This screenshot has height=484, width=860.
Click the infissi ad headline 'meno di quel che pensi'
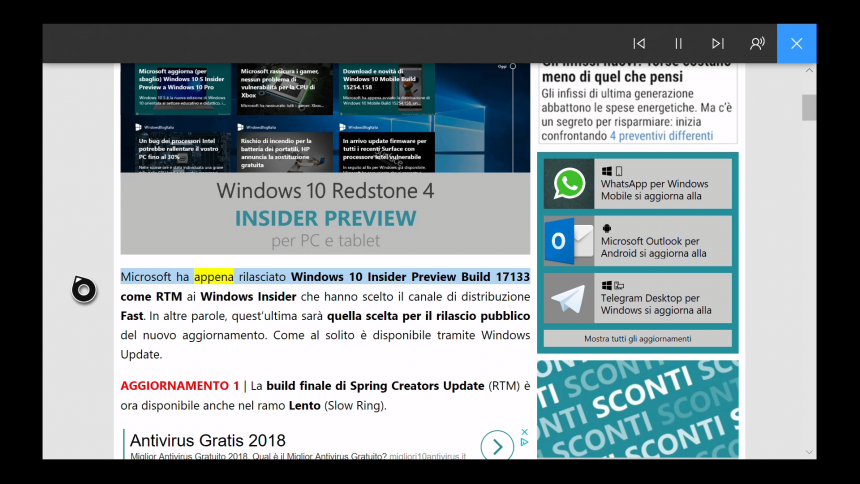[x=612, y=77]
